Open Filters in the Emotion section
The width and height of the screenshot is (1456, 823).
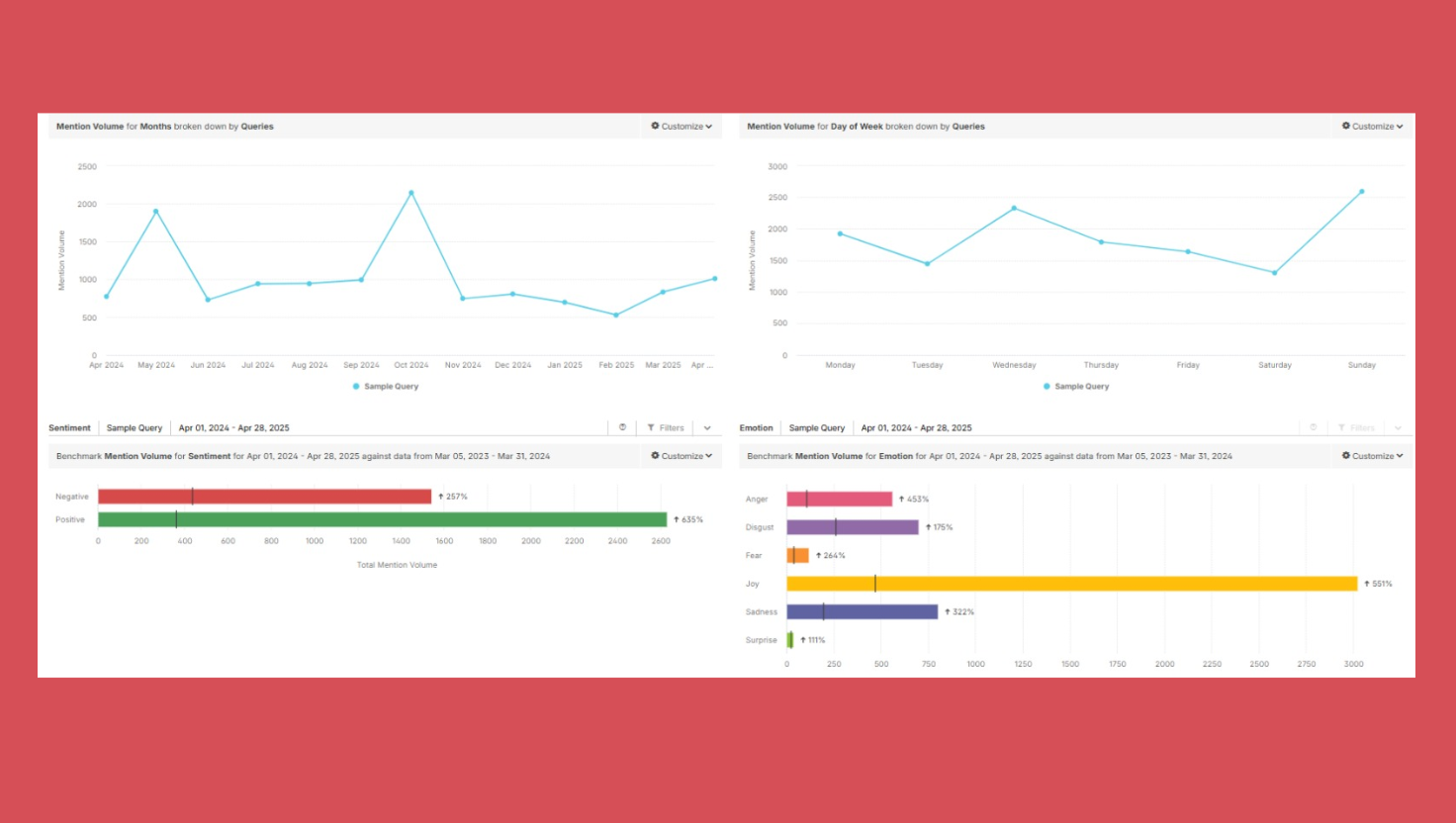coord(1356,427)
